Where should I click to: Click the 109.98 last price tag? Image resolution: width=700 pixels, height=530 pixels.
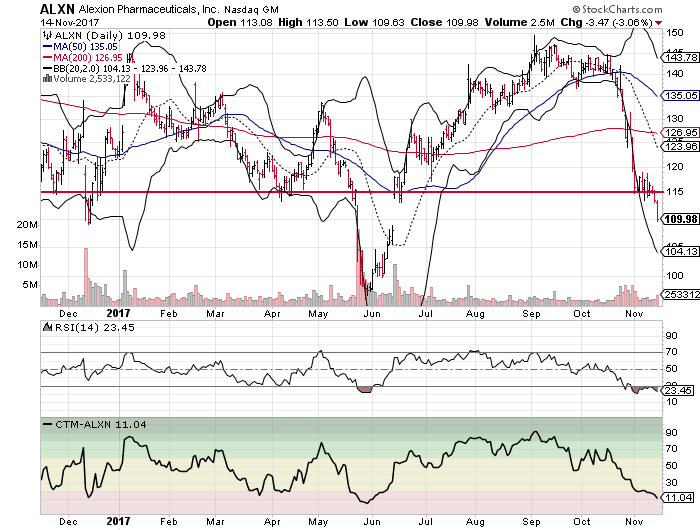tap(681, 219)
